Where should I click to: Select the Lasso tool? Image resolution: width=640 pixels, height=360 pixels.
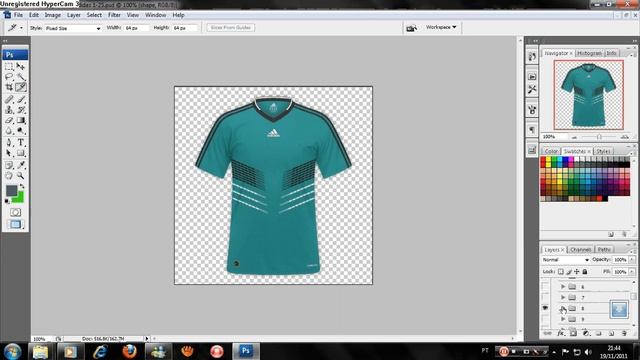(9, 77)
